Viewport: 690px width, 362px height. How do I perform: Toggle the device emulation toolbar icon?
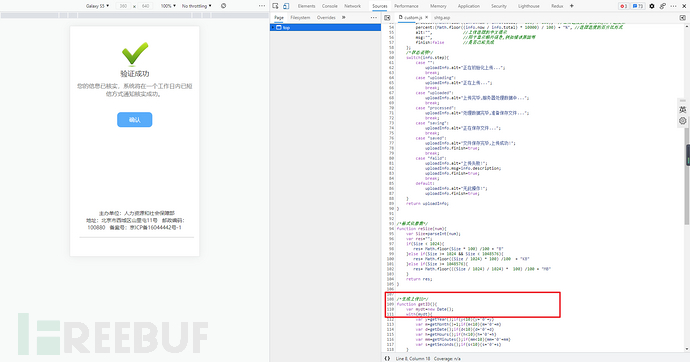click(x=286, y=6)
